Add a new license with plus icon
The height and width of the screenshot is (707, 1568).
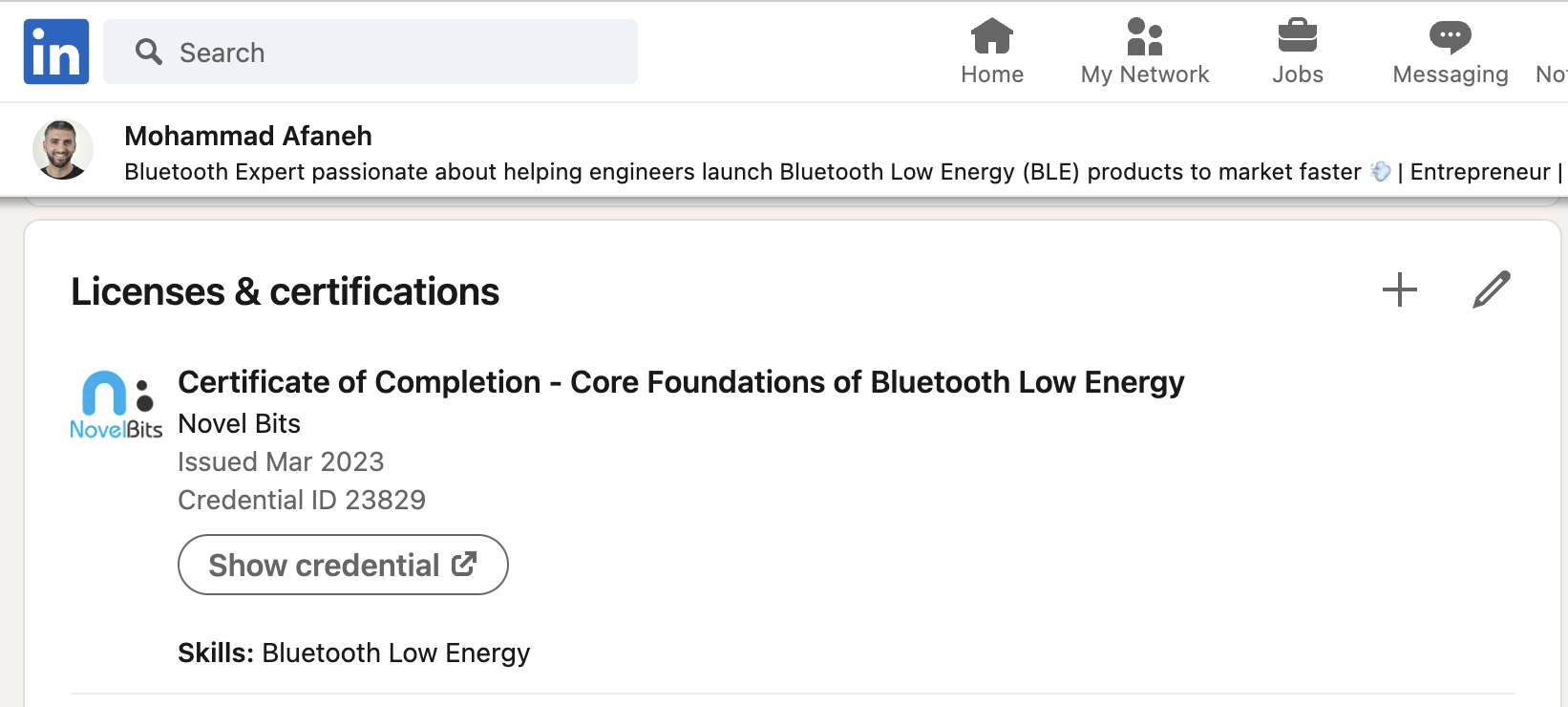click(1400, 289)
